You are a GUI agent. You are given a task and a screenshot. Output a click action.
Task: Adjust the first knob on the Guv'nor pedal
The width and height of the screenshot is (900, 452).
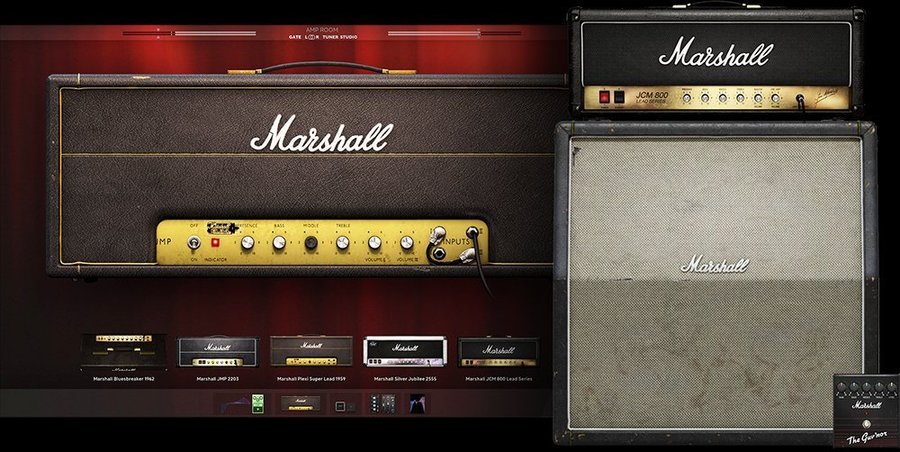coord(841,387)
